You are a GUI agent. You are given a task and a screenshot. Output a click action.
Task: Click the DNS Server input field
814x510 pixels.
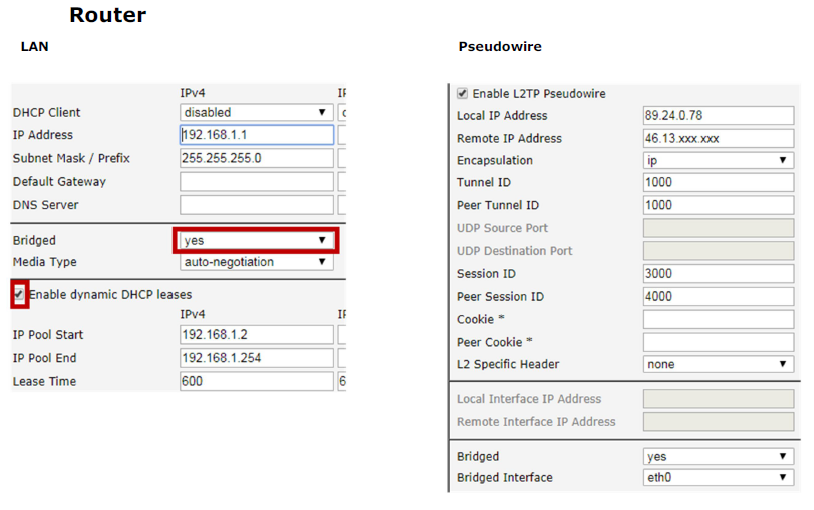click(257, 205)
